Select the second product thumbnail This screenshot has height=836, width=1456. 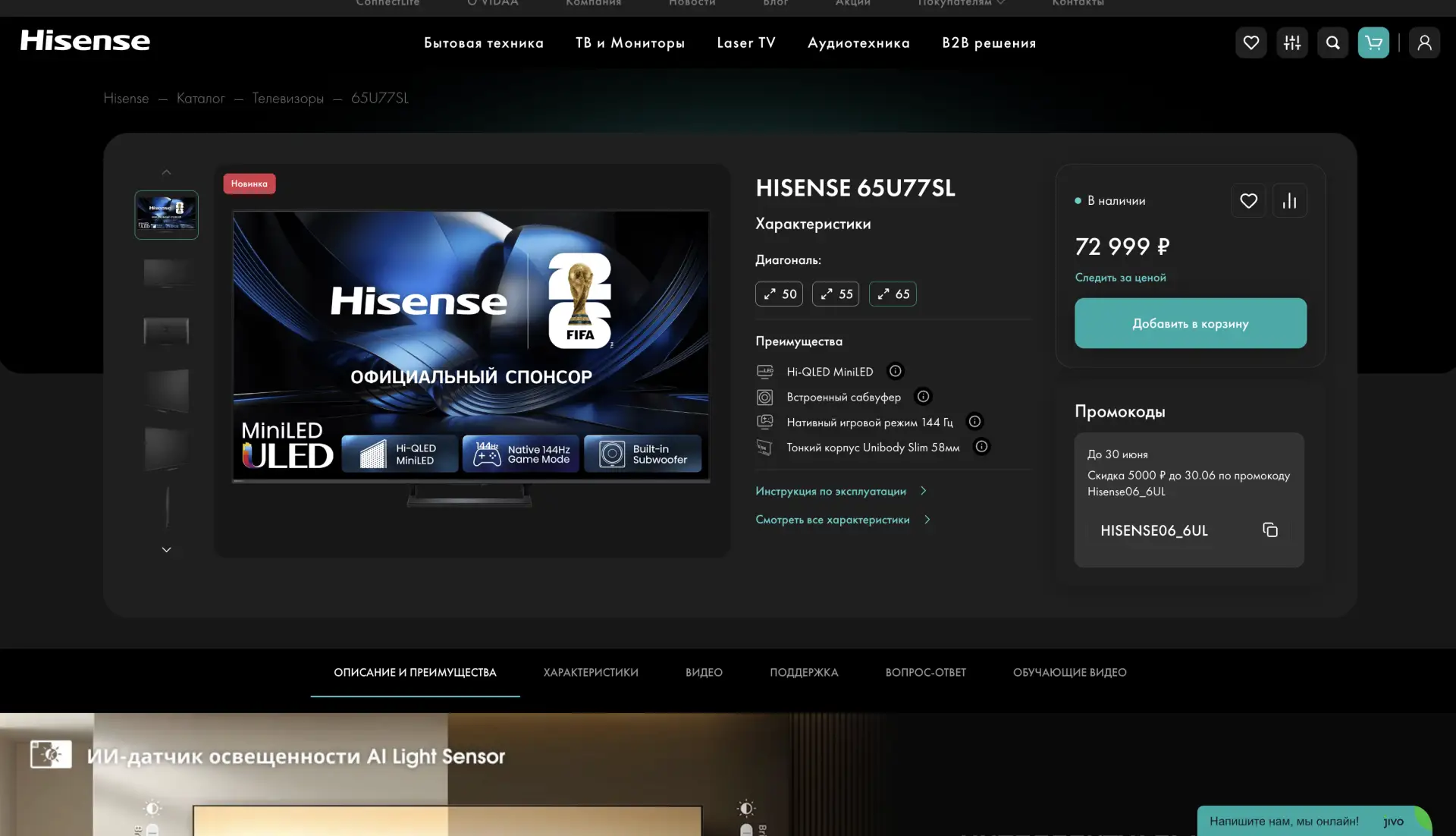click(166, 273)
